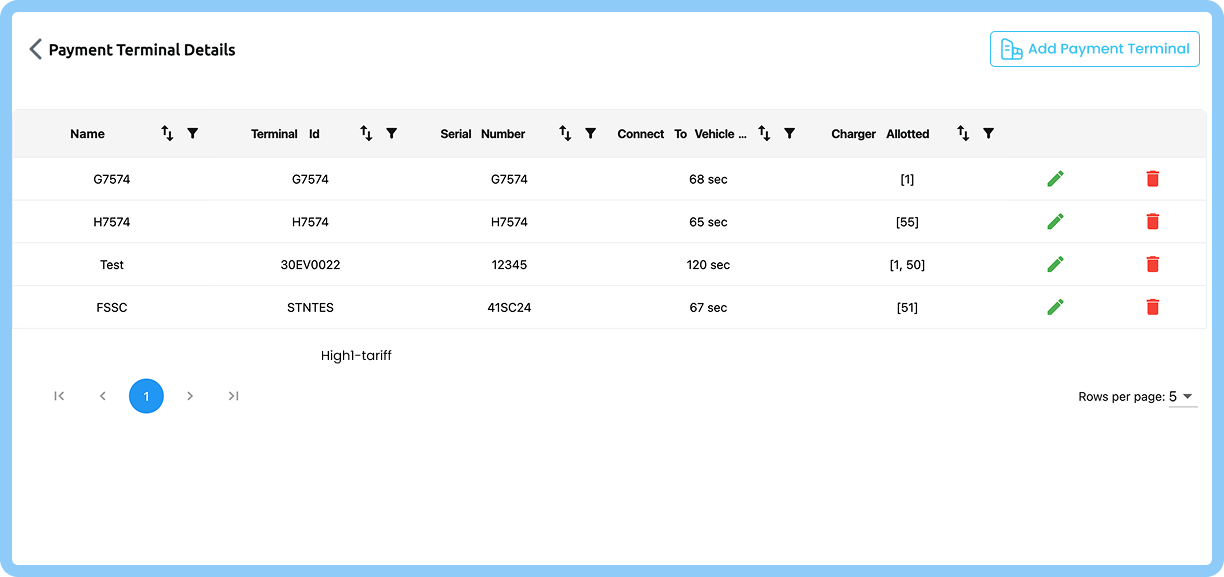Select page 1 in pagination
Image resolution: width=1224 pixels, height=577 pixels.
click(146, 396)
